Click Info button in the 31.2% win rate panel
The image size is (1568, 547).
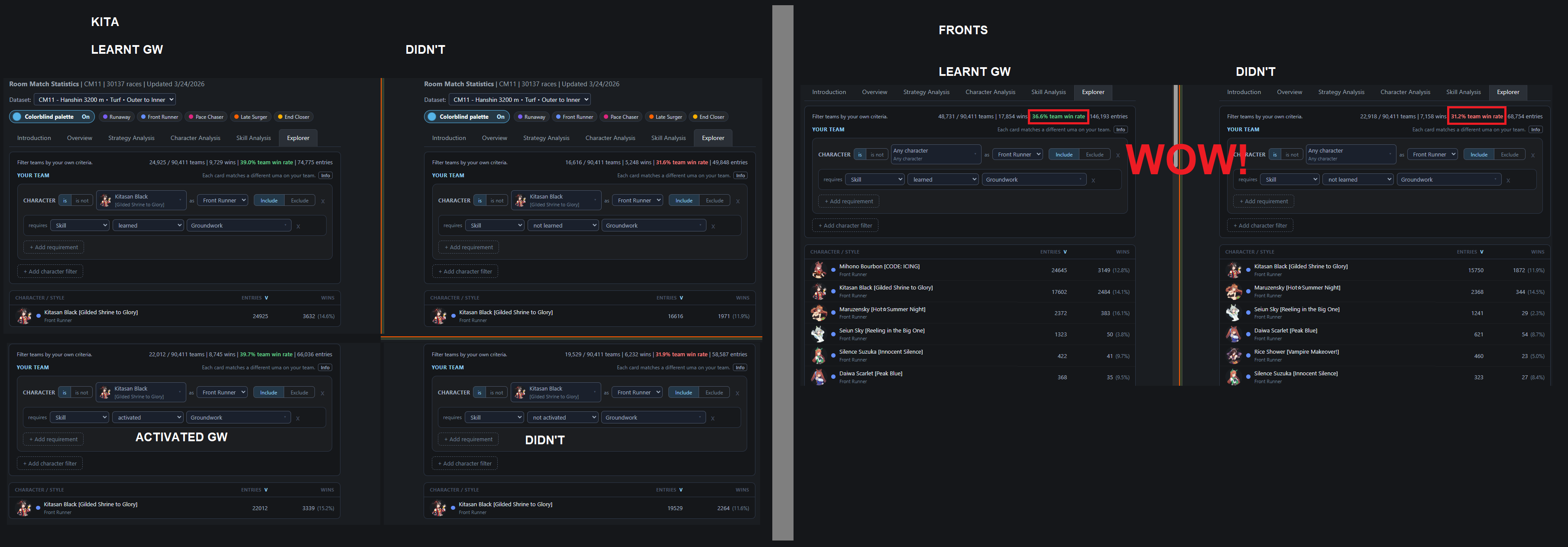(1536, 129)
